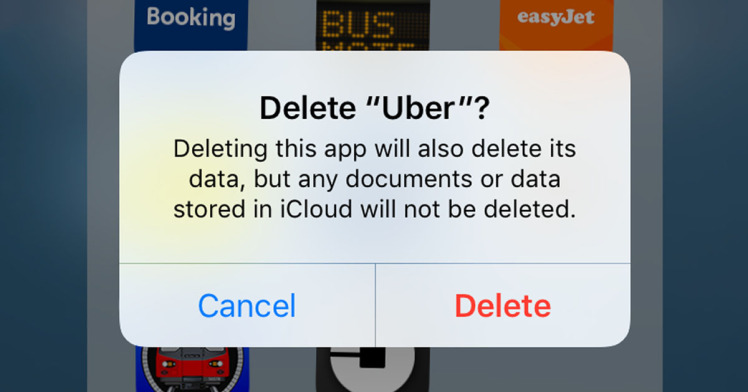This screenshot has height=392, width=748.
Task: Cancel the Uber deletion
Action: pyautogui.click(x=247, y=305)
